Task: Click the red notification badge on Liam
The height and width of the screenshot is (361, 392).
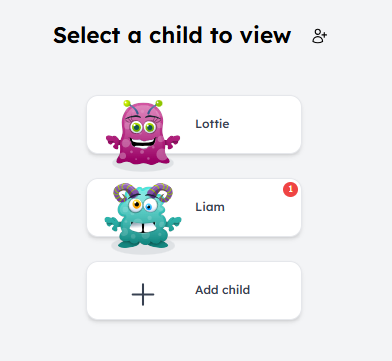Action: pyautogui.click(x=290, y=189)
